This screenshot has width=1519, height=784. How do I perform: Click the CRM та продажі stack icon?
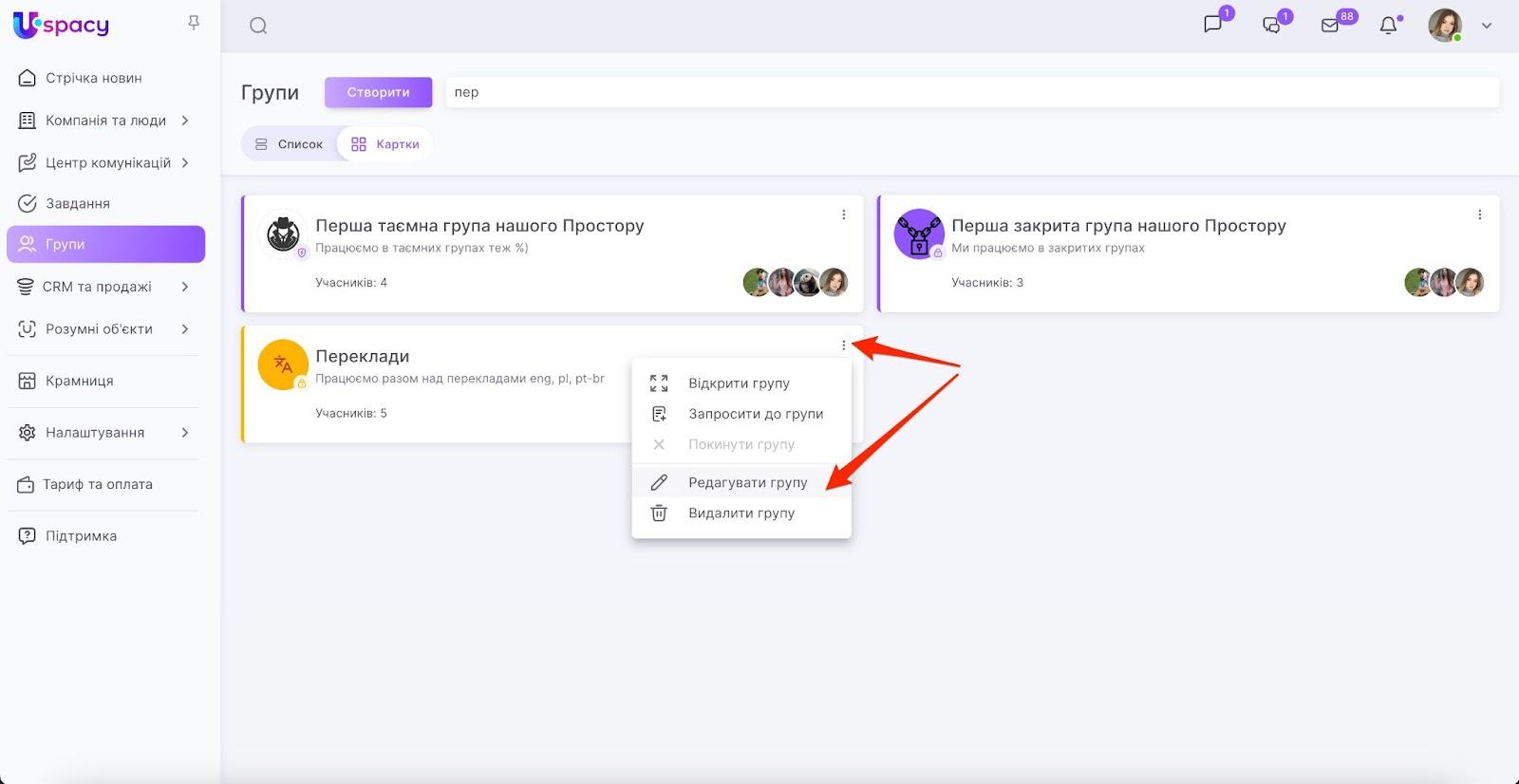click(x=26, y=287)
